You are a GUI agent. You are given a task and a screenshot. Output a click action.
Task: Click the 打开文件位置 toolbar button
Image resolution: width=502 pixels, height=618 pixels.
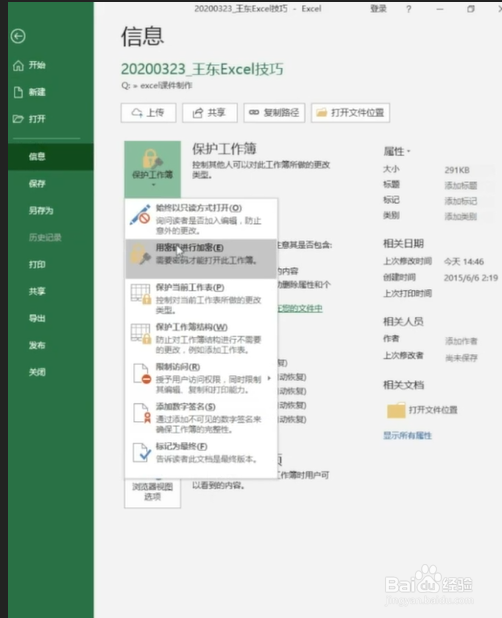pos(350,113)
